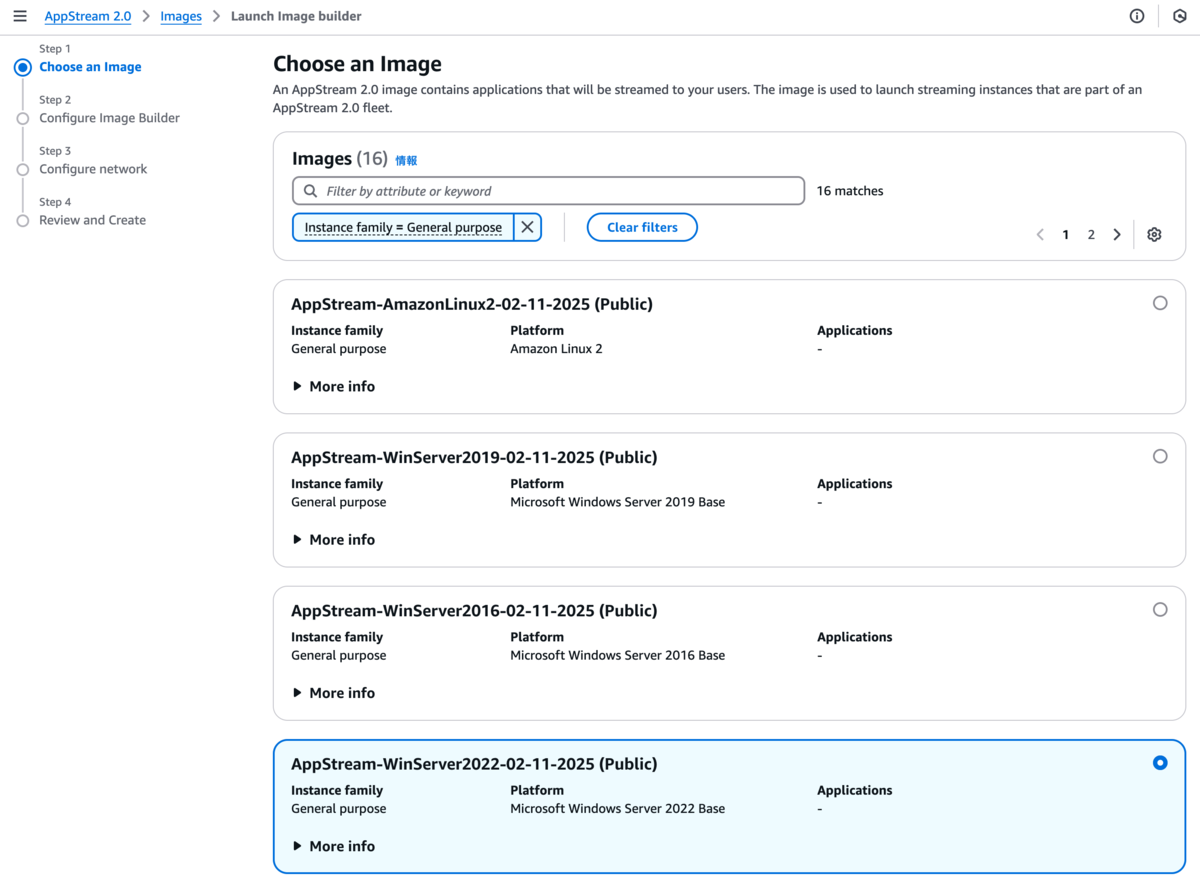Click the hexagon shield icon at top right
The image size is (1200, 885).
coord(1179,16)
